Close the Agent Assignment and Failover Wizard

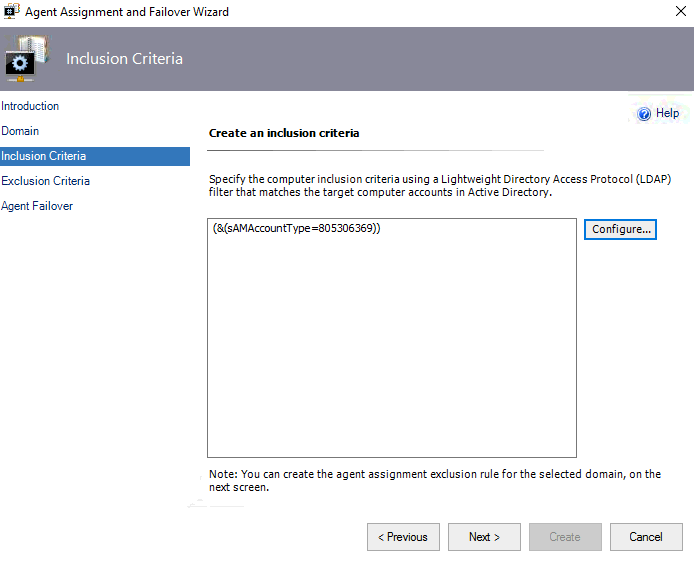(681, 11)
